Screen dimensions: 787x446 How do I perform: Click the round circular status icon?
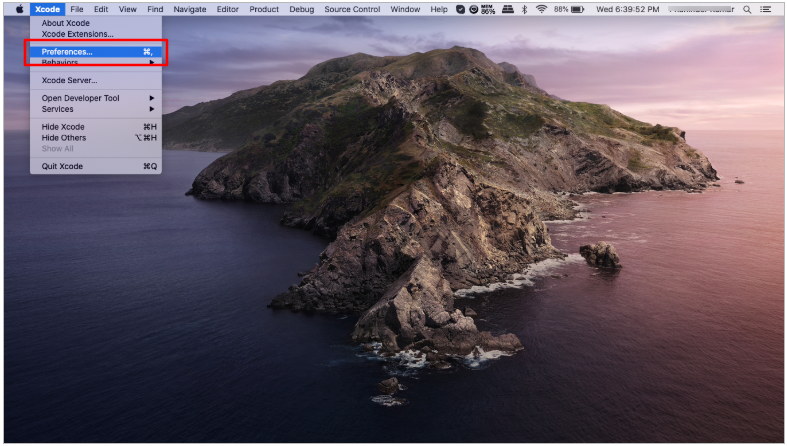pyautogui.click(x=473, y=9)
